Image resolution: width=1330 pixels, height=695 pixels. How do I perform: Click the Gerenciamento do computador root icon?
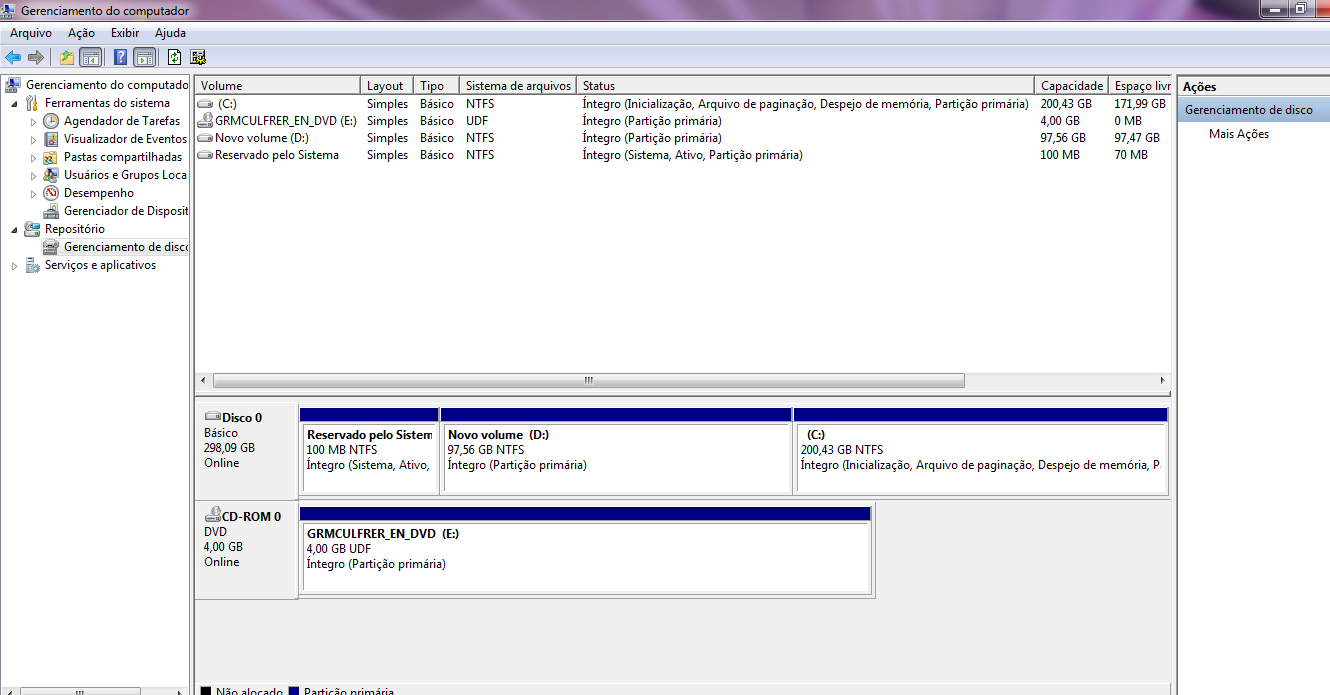[14, 85]
